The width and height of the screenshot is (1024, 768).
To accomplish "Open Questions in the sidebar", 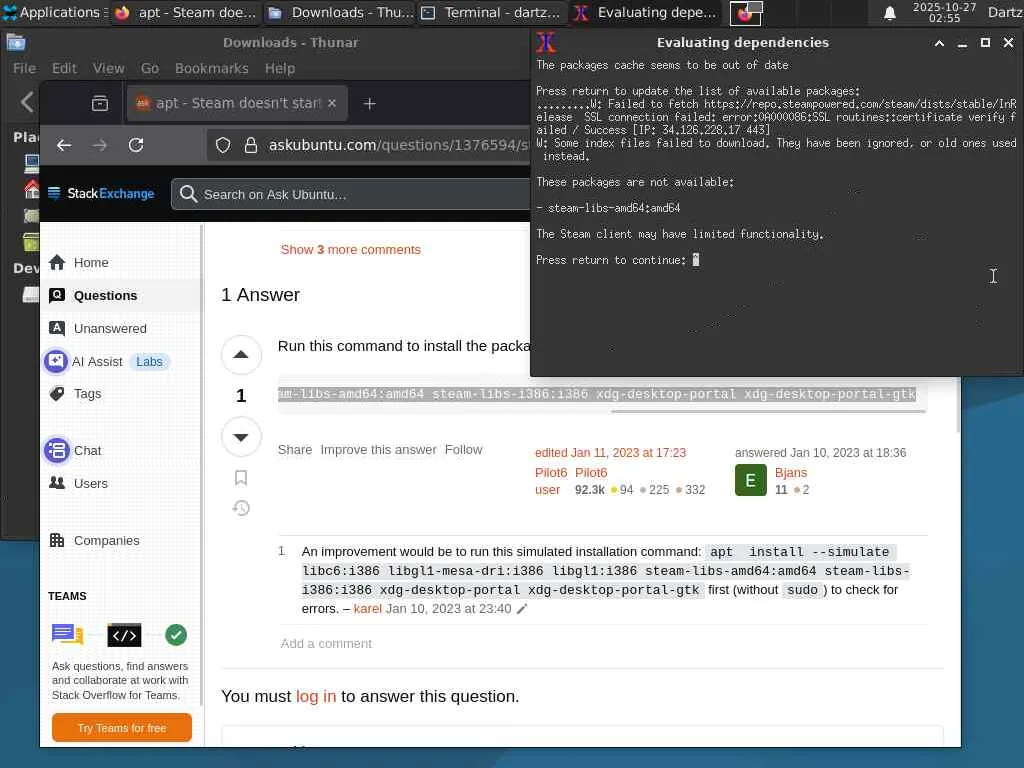I will pyautogui.click(x=105, y=295).
